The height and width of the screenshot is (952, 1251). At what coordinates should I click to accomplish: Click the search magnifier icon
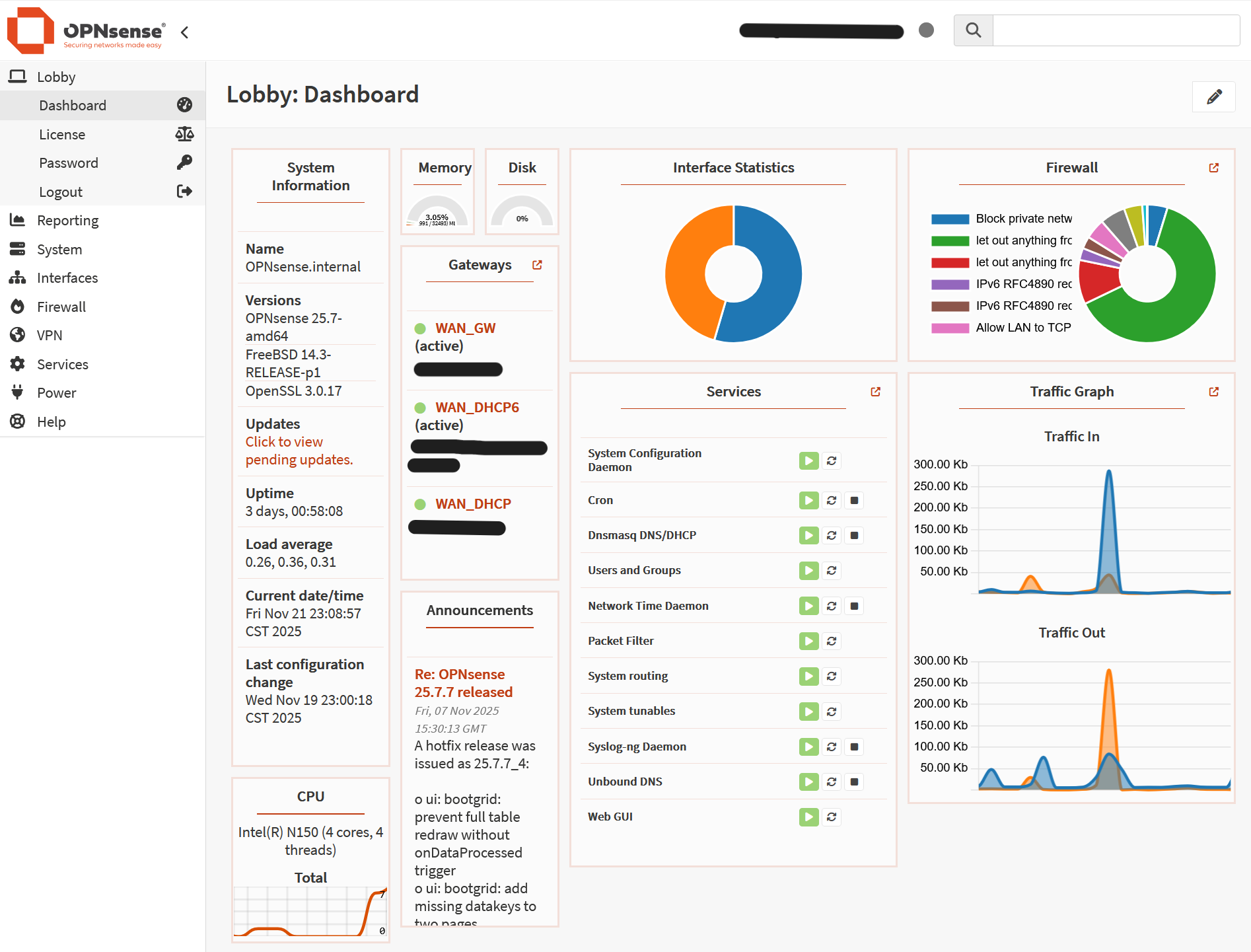point(973,30)
